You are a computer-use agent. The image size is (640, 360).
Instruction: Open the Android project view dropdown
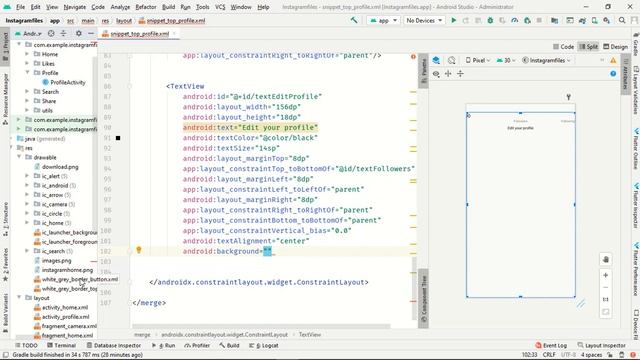[x=28, y=33]
